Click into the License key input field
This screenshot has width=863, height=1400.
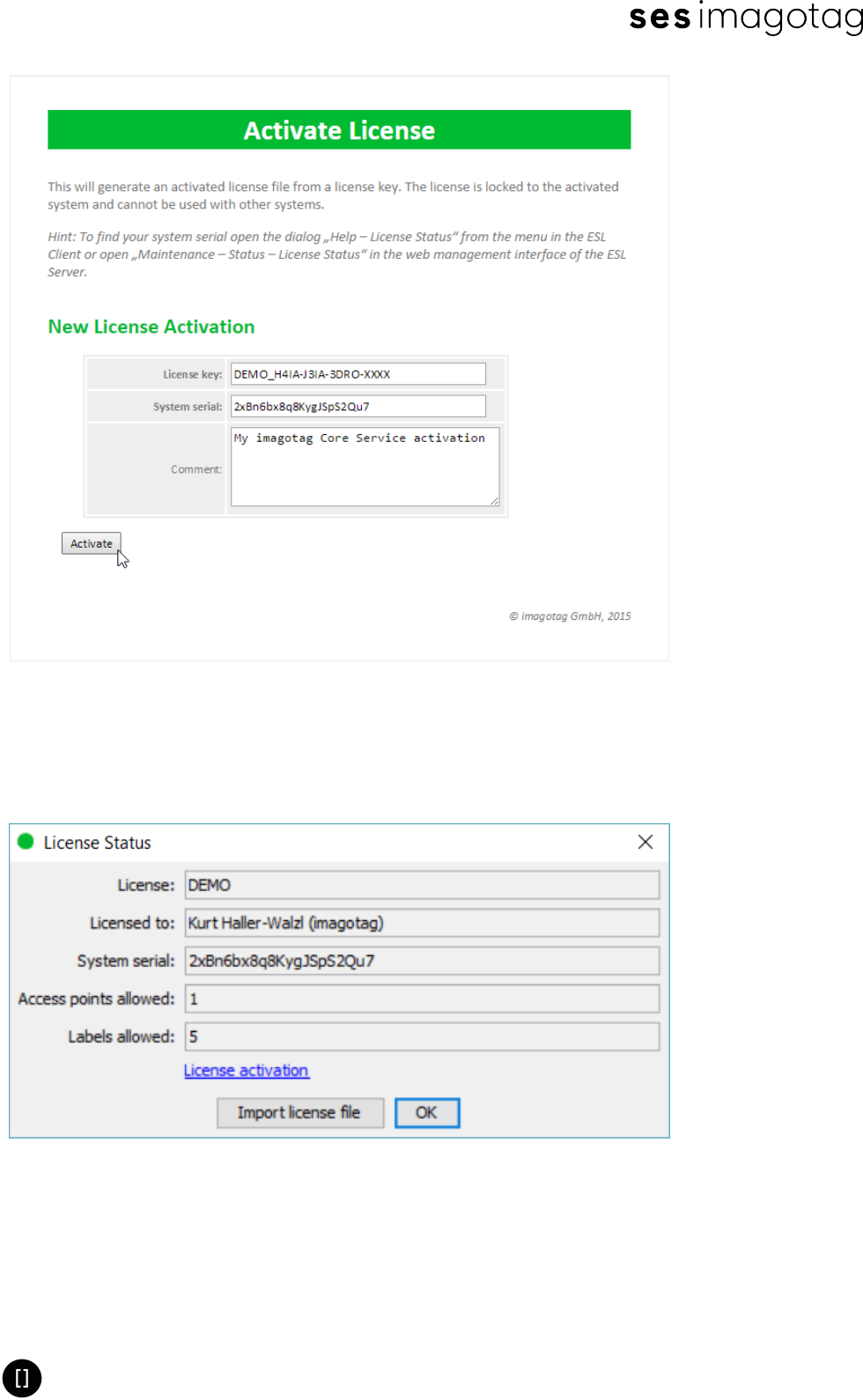coord(358,374)
